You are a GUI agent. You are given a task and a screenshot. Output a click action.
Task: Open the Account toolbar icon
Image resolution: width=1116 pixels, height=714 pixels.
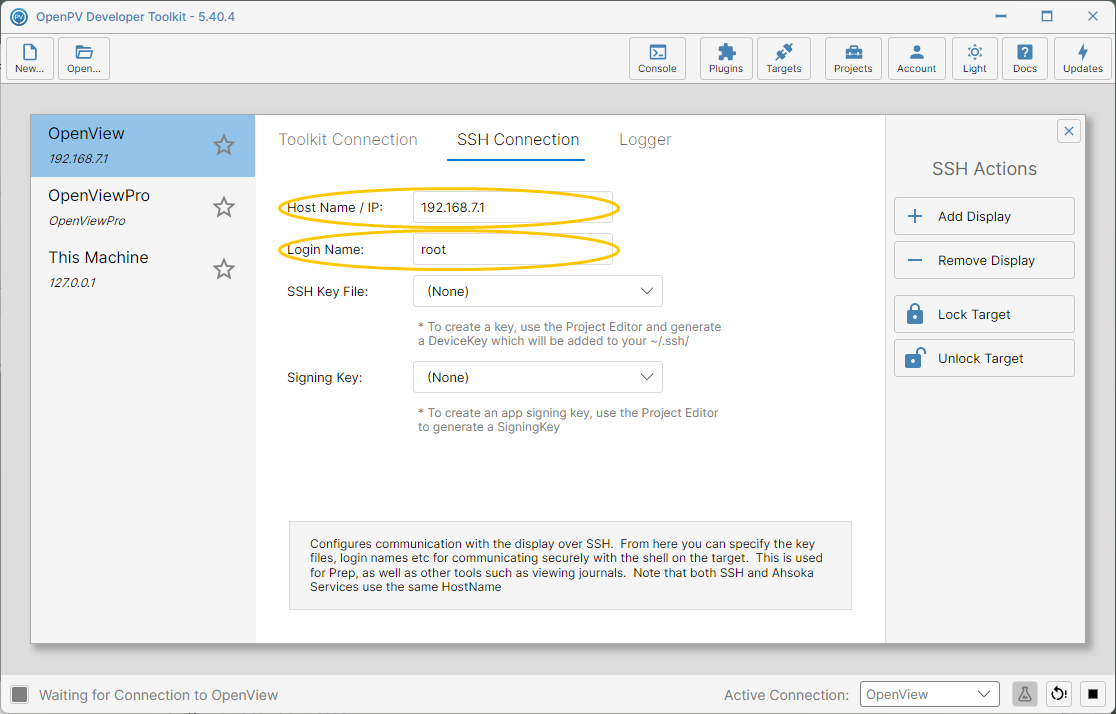pyautogui.click(x=917, y=58)
